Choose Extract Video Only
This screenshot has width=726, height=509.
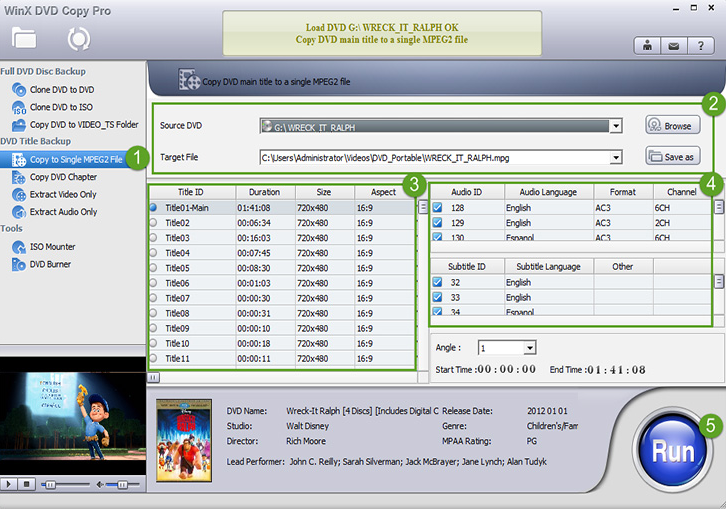coord(63,195)
